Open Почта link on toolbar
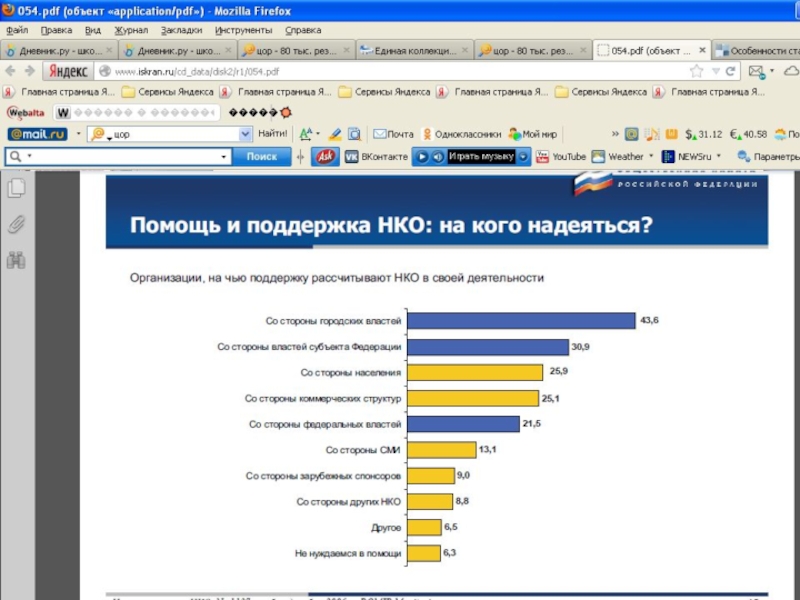Image resolution: width=800 pixels, height=600 pixels. coord(393,134)
